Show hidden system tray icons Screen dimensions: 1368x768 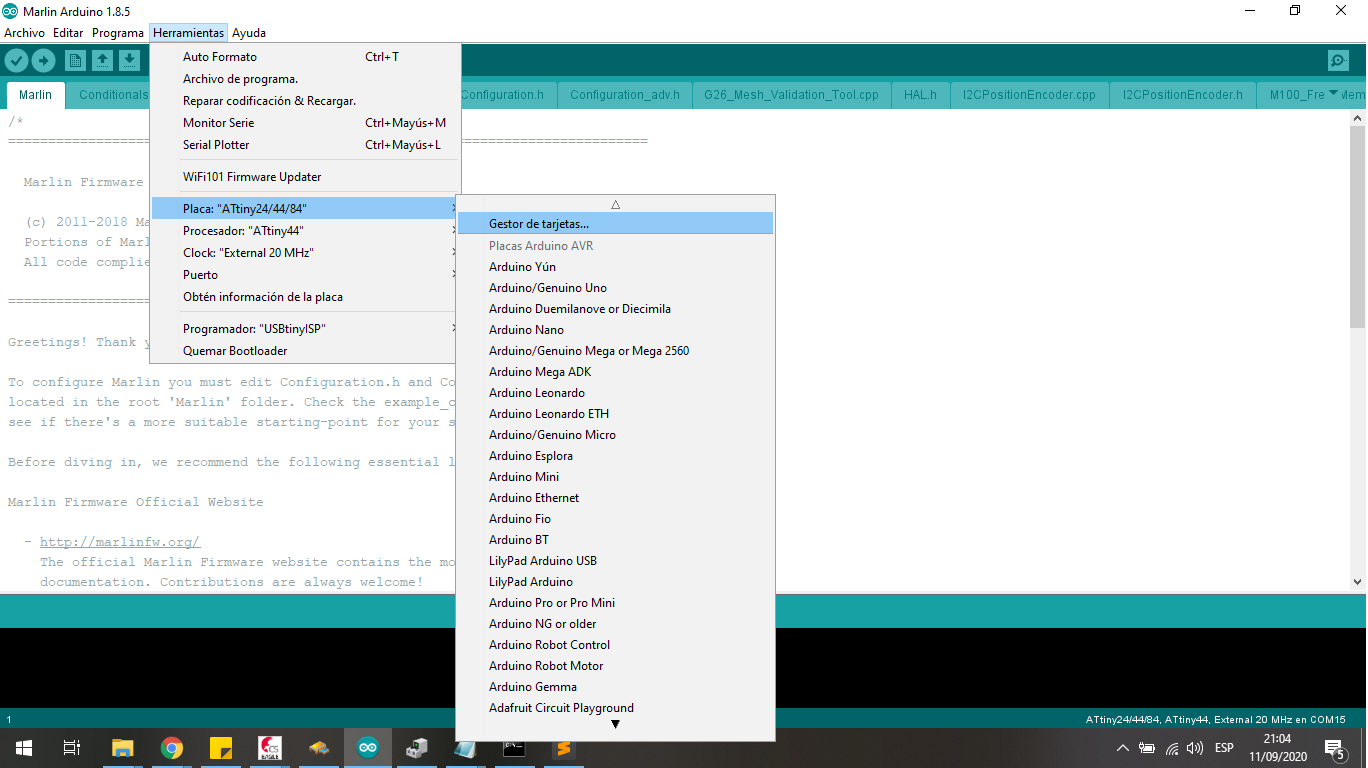(1123, 748)
